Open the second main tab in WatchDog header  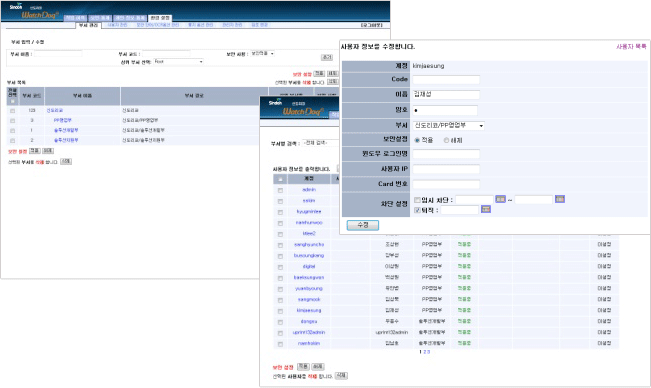(100, 18)
